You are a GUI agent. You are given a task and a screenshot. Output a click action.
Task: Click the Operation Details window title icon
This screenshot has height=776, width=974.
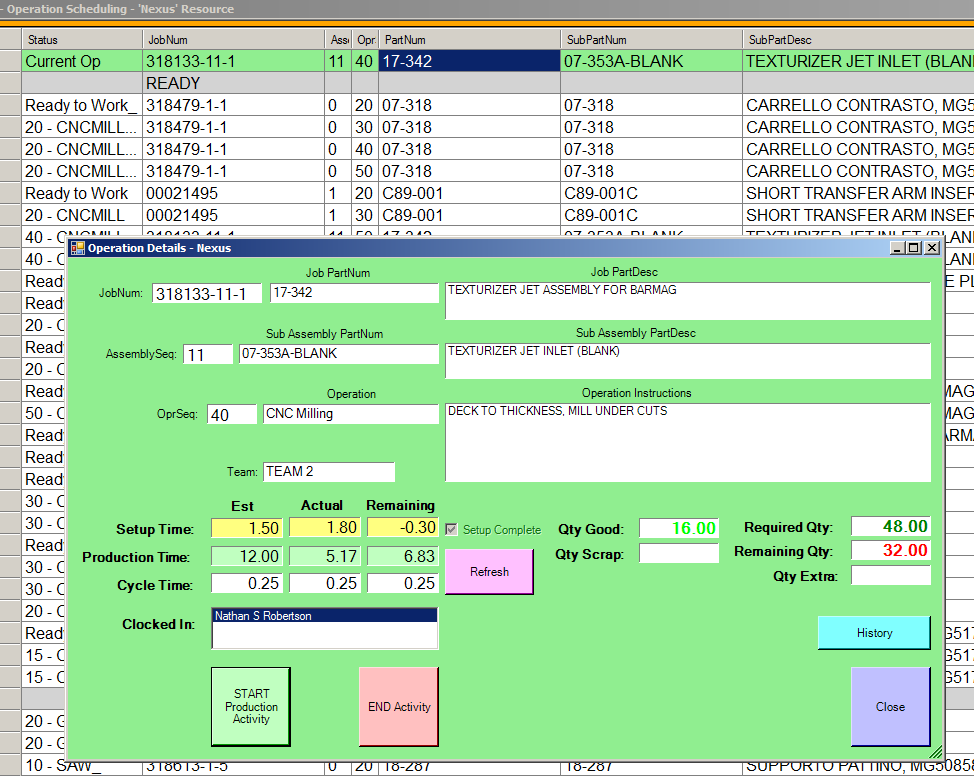pyautogui.click(x=77, y=248)
